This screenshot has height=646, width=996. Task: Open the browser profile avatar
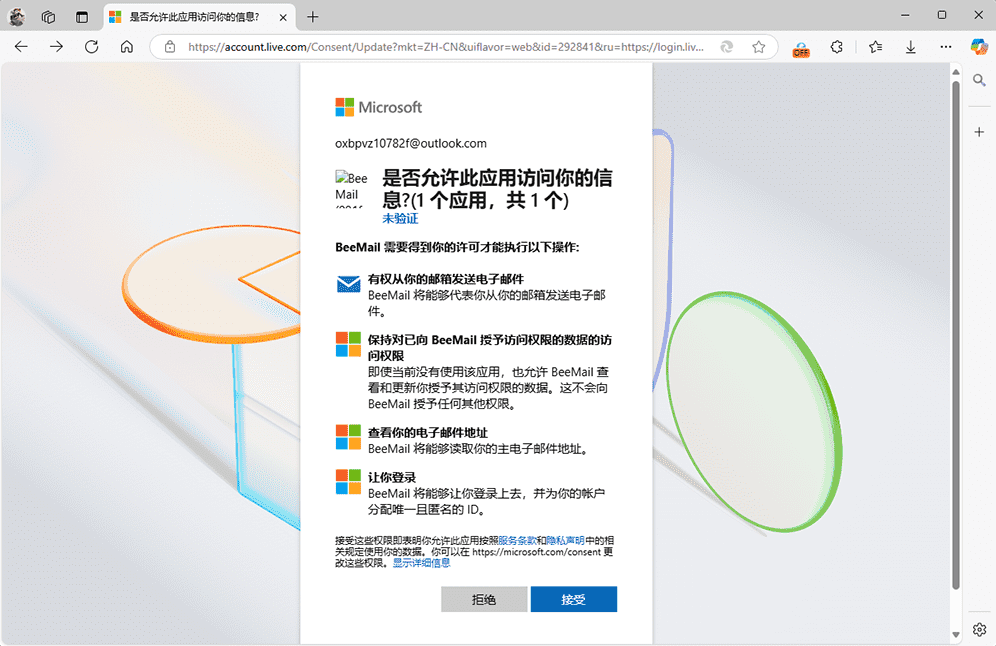[x=17, y=17]
